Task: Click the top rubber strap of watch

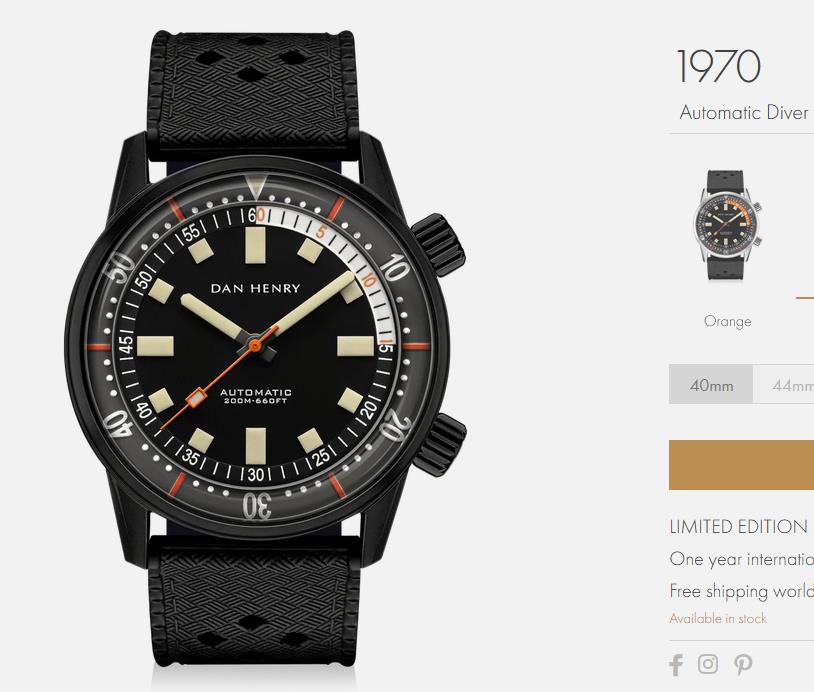Action: [257, 80]
